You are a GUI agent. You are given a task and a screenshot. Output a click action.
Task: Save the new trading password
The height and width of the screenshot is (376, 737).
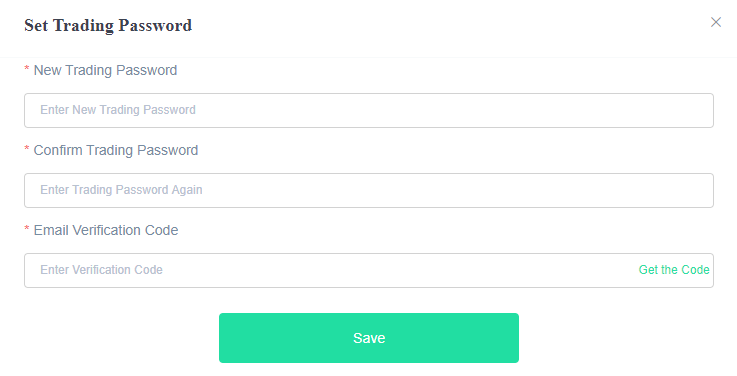click(x=369, y=338)
